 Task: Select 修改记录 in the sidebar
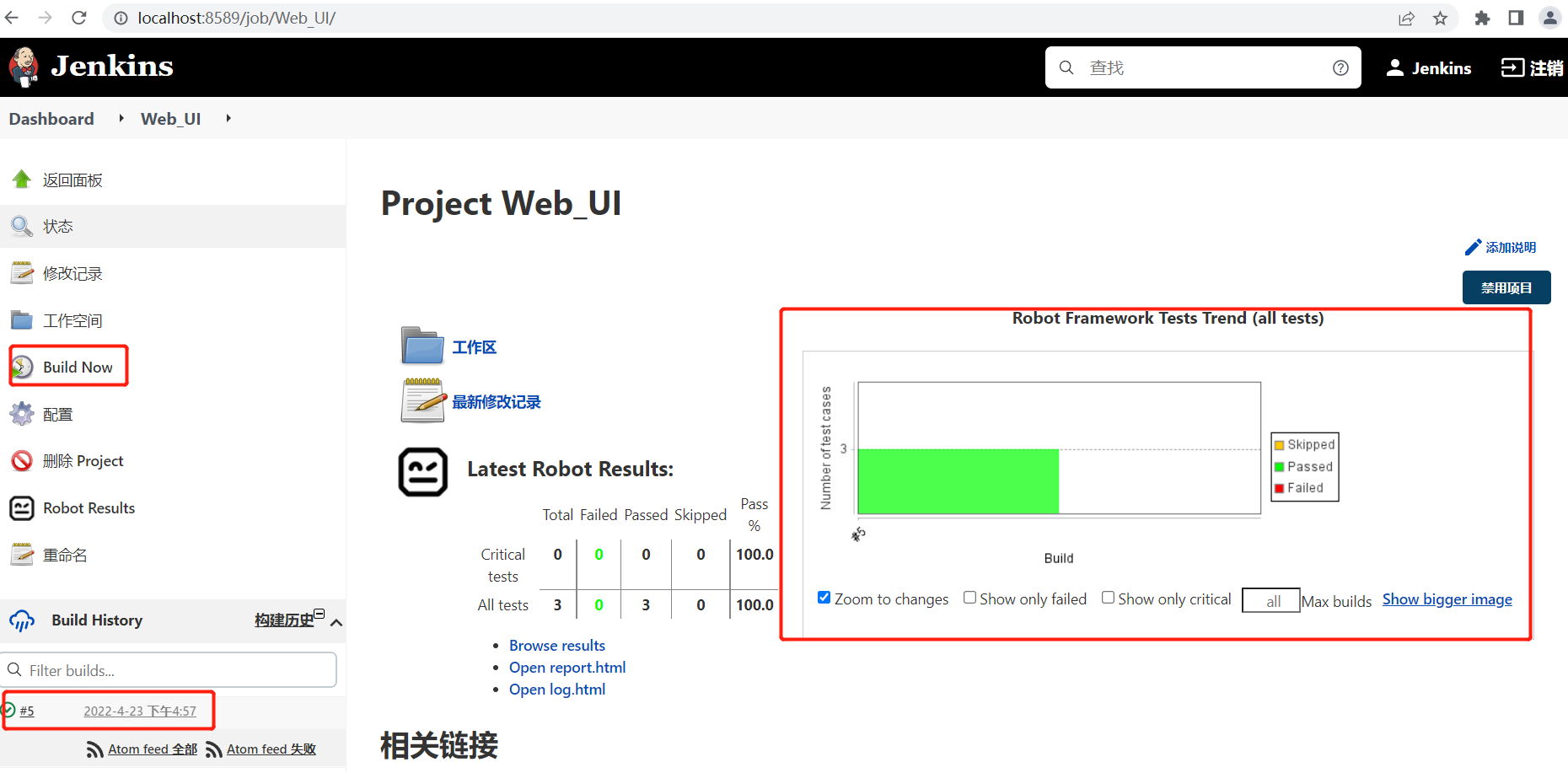[72, 273]
